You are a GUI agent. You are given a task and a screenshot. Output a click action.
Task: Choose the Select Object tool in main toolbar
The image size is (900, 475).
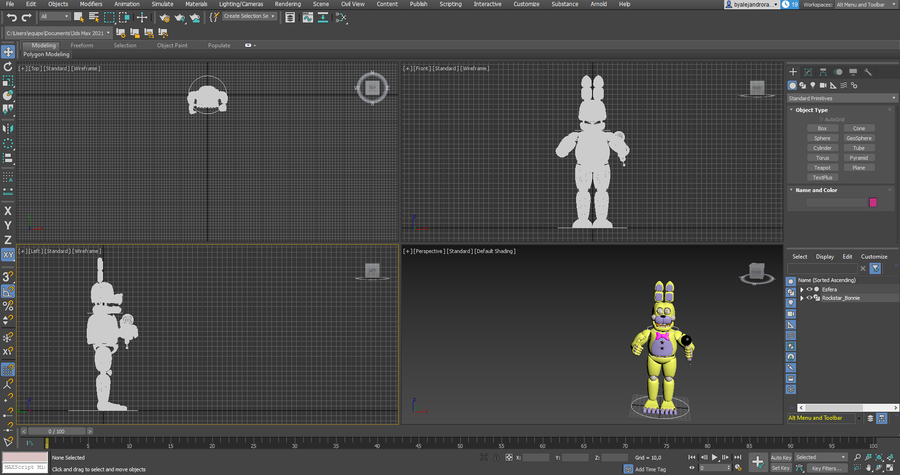[x=79, y=18]
